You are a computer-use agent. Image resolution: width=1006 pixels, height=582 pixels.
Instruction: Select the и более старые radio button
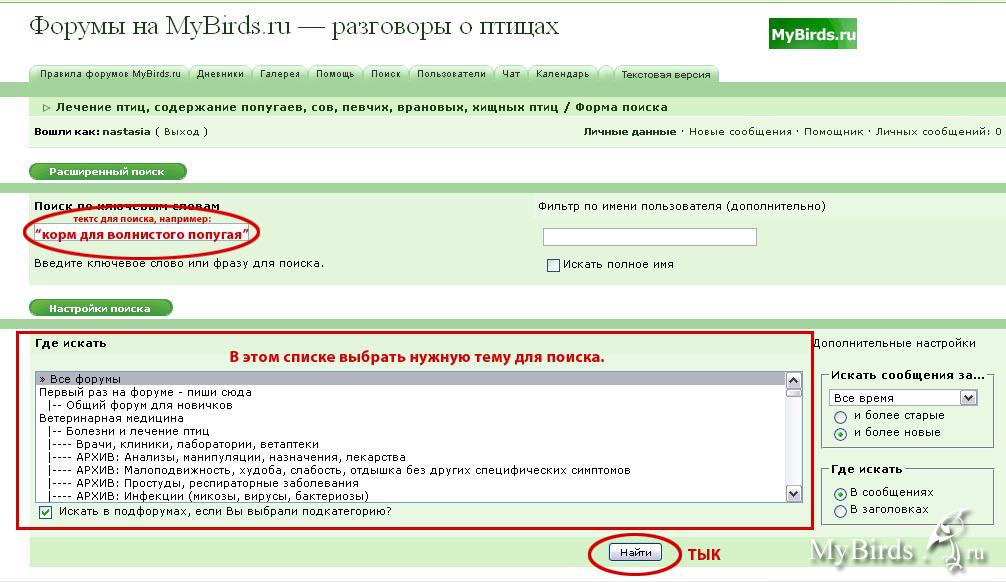coord(840,416)
